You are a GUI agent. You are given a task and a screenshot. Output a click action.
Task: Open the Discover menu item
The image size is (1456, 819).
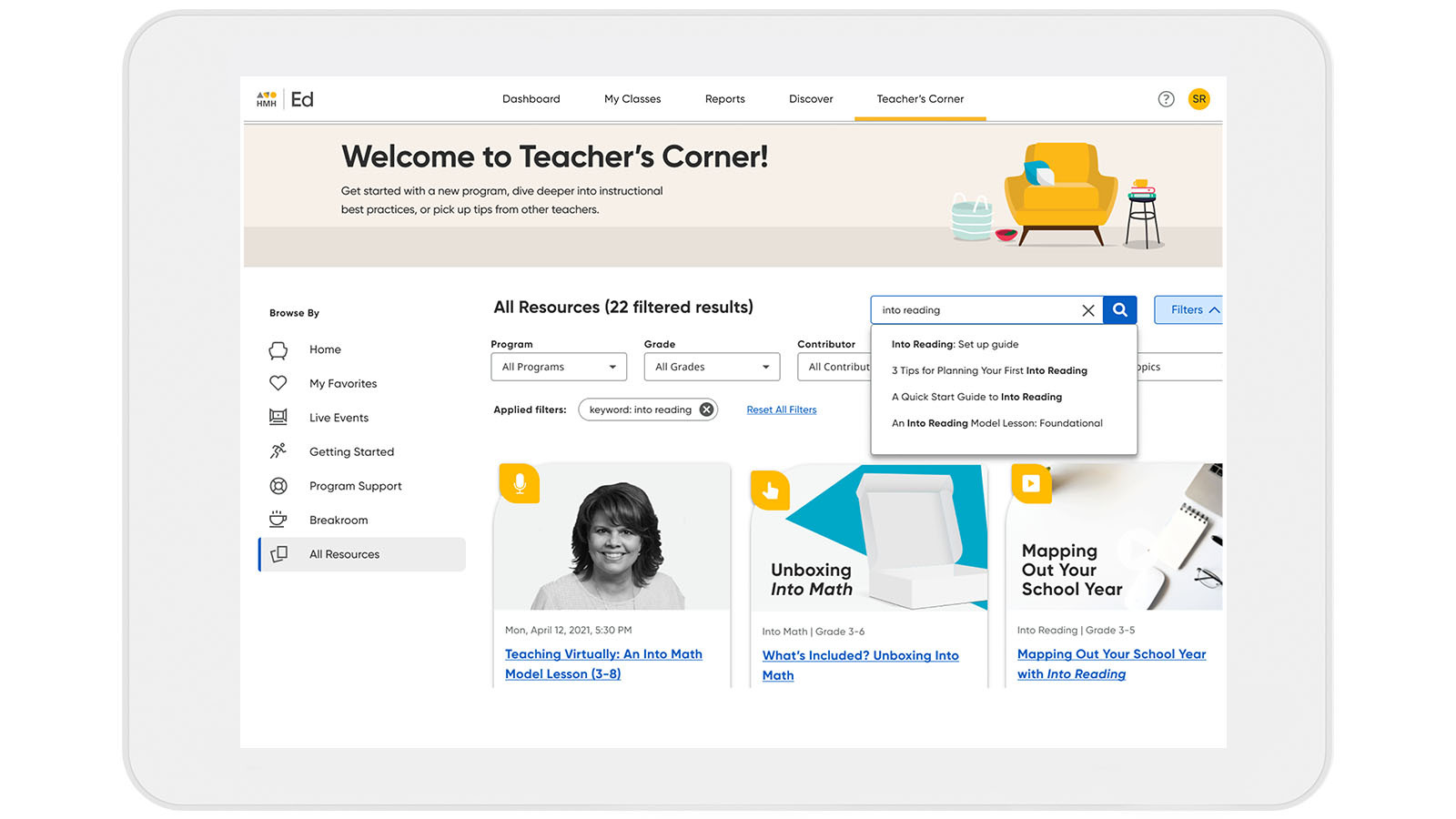click(810, 98)
